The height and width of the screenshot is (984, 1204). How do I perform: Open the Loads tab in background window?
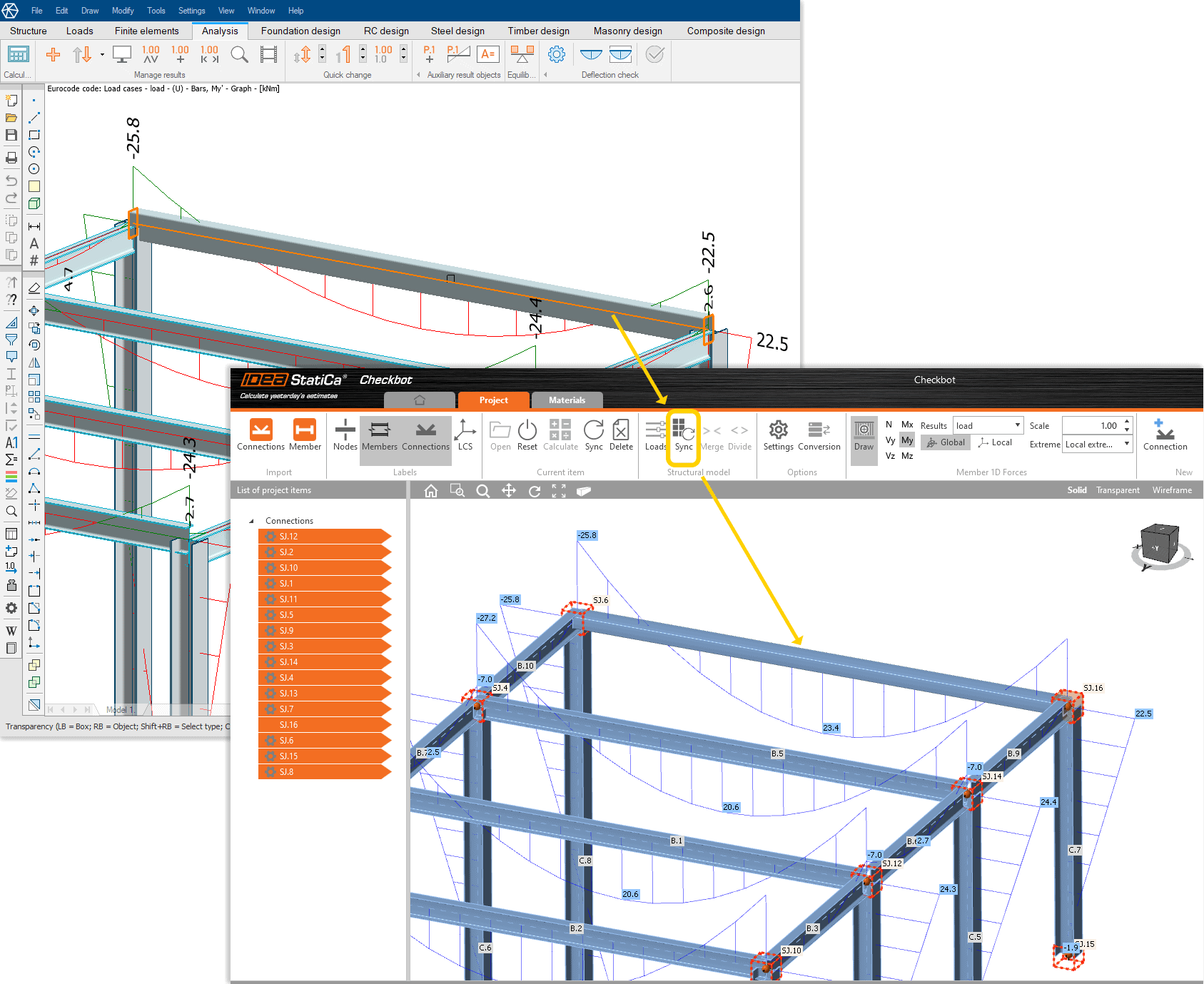pyautogui.click(x=80, y=31)
